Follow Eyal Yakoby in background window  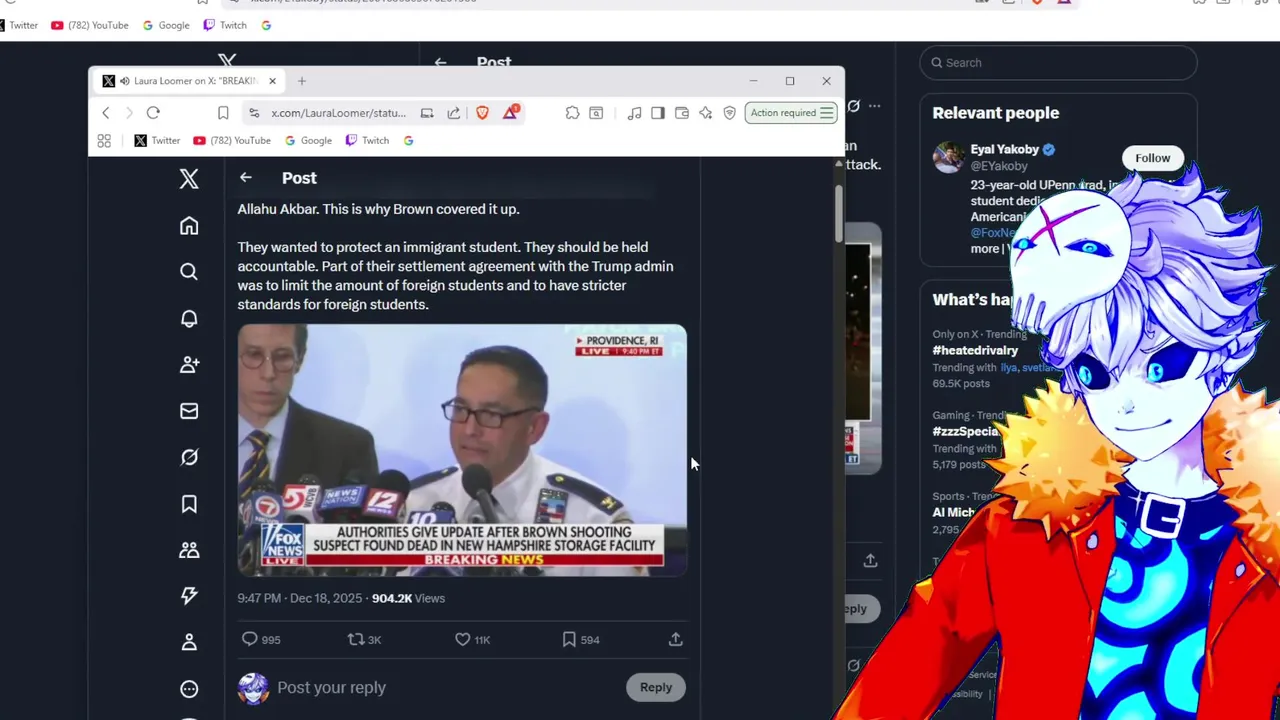(1152, 158)
